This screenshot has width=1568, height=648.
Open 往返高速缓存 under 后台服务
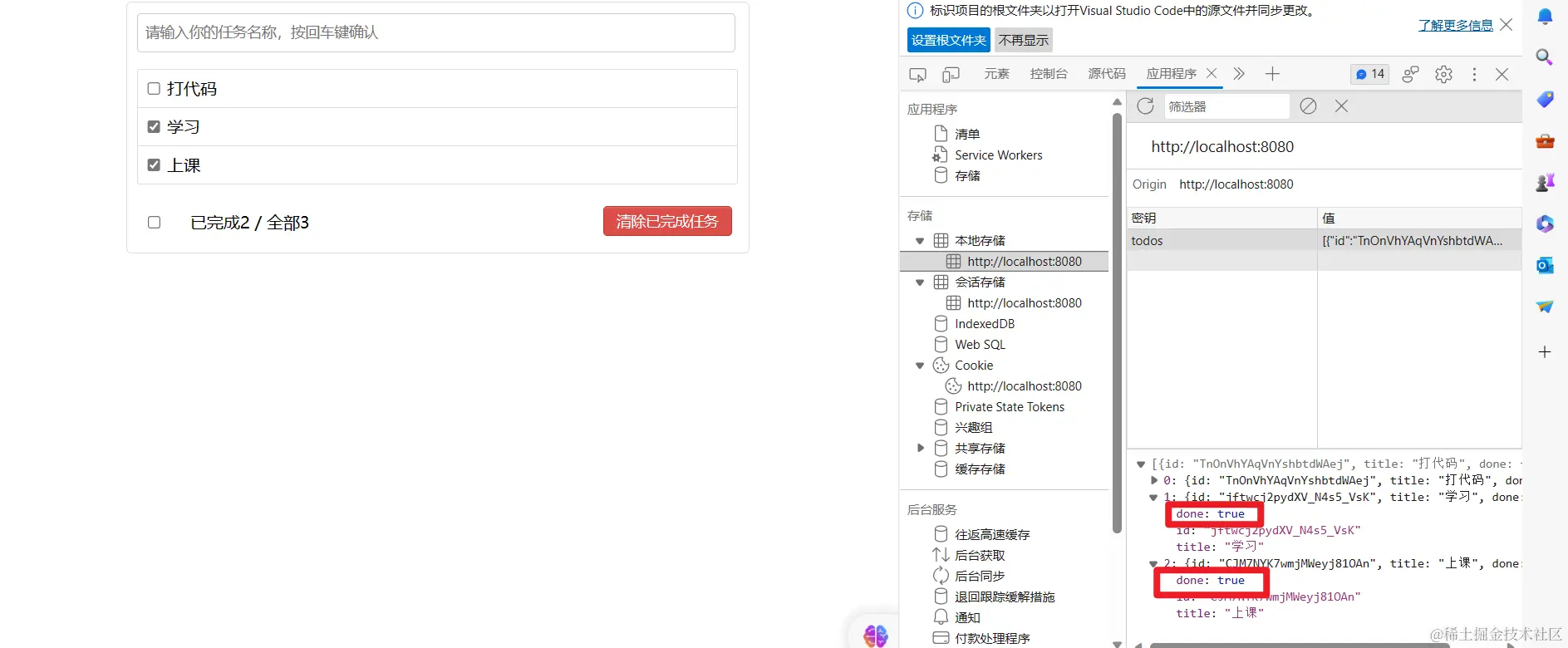(992, 535)
